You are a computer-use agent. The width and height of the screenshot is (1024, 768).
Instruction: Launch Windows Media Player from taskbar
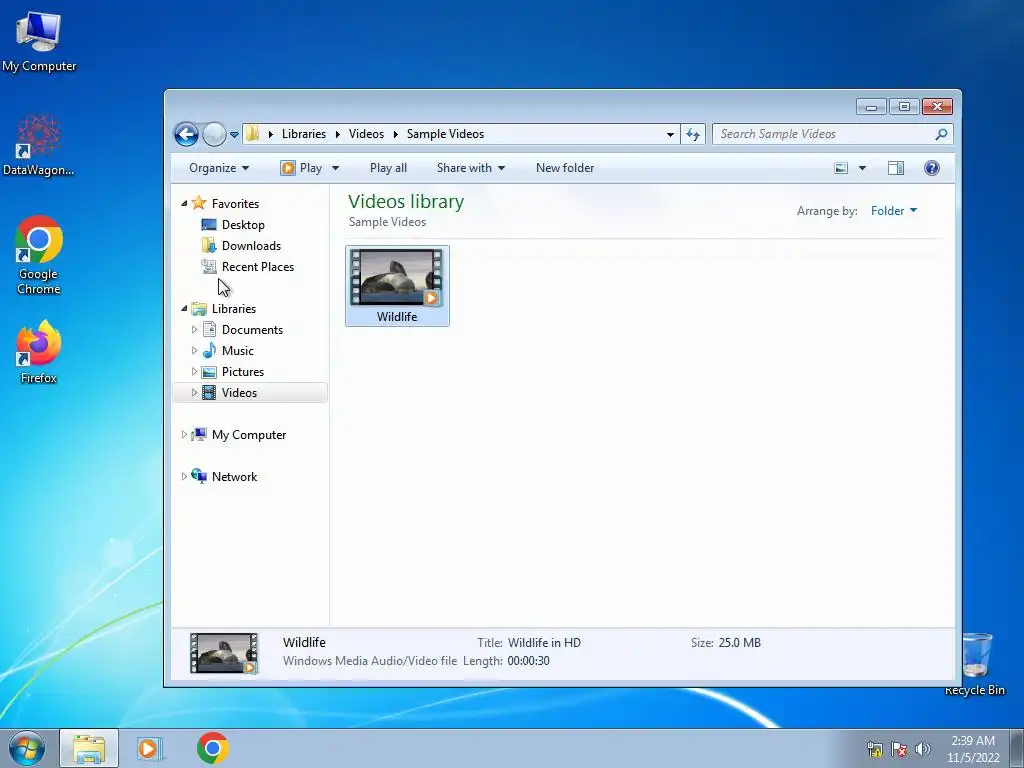point(149,748)
